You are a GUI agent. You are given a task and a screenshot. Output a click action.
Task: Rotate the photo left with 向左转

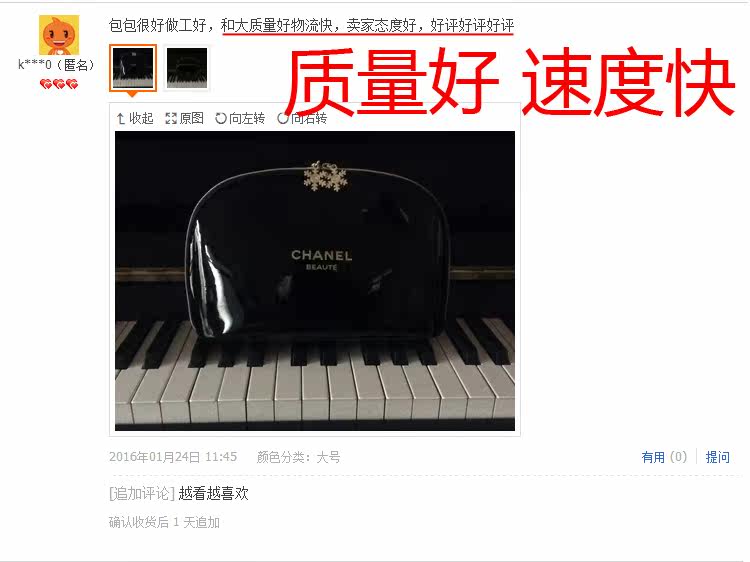click(240, 118)
